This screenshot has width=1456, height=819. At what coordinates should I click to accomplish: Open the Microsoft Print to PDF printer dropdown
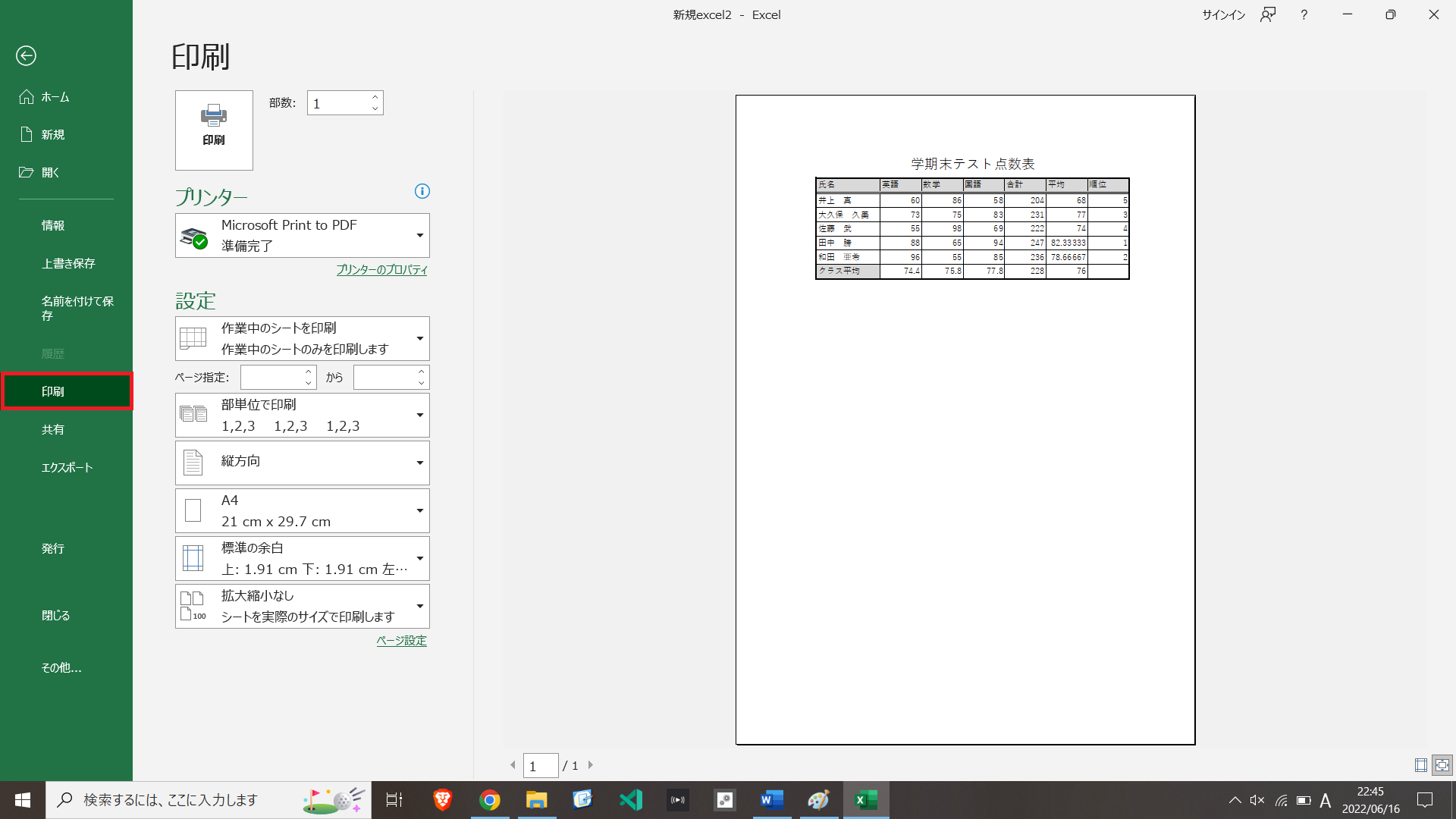pyautogui.click(x=302, y=235)
